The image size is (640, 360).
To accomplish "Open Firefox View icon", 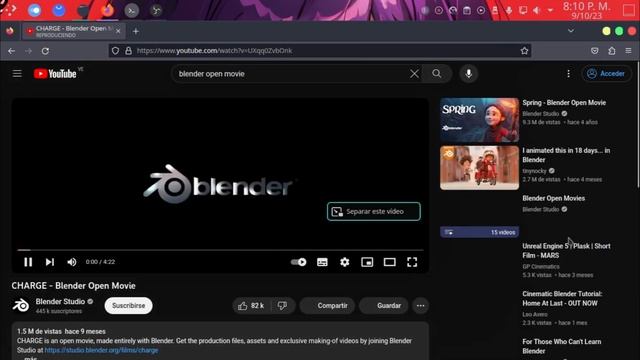I will tap(10, 31).
